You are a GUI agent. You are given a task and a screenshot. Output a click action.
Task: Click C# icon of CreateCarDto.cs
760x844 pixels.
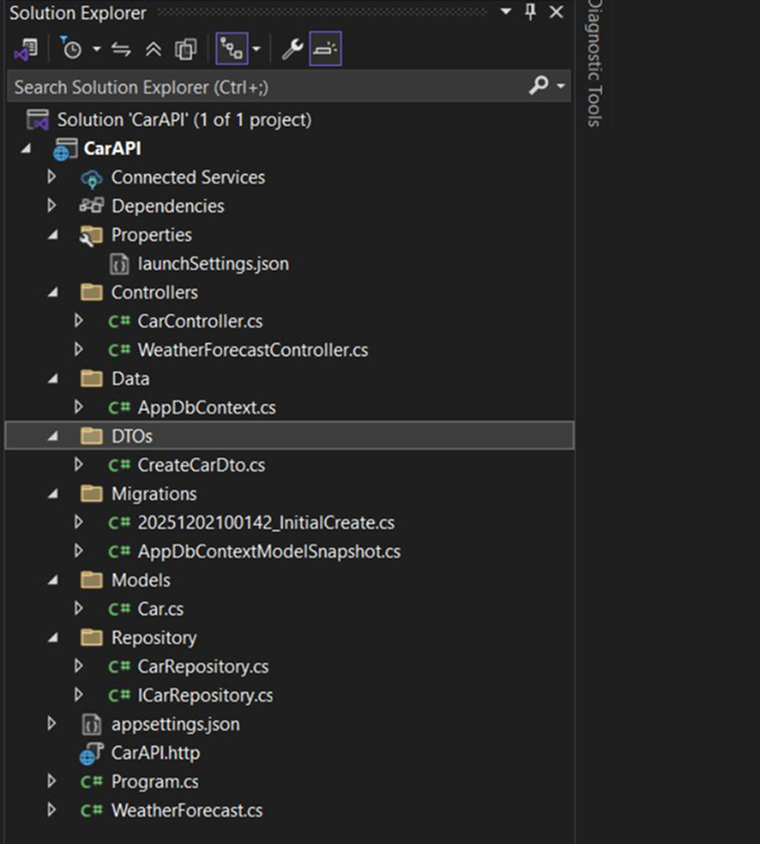(x=119, y=465)
